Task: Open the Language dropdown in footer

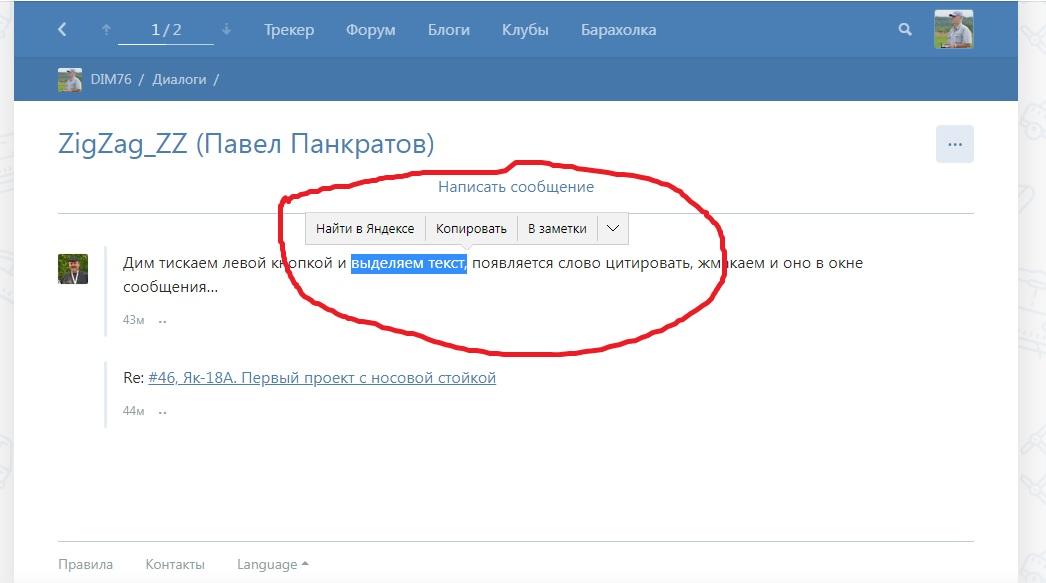Action: 272,564
